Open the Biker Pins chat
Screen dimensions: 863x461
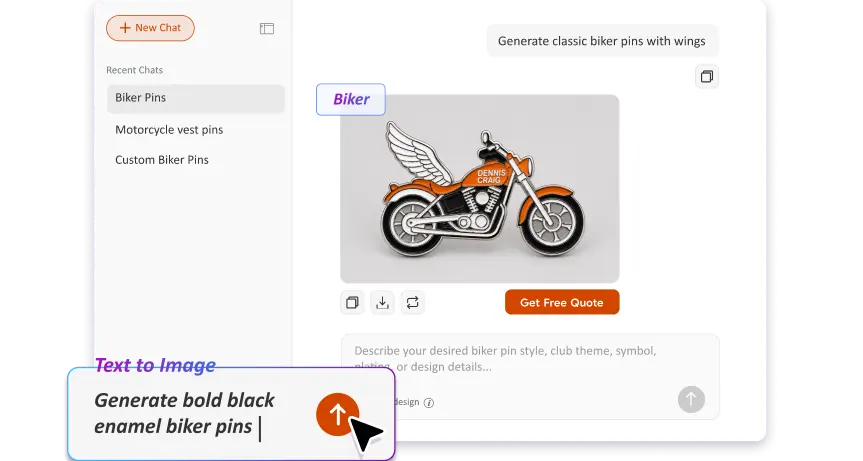tap(195, 98)
